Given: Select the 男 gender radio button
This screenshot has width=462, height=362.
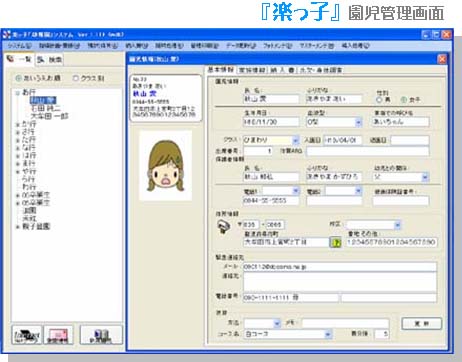Looking at the screenshot, I should pos(379,100).
